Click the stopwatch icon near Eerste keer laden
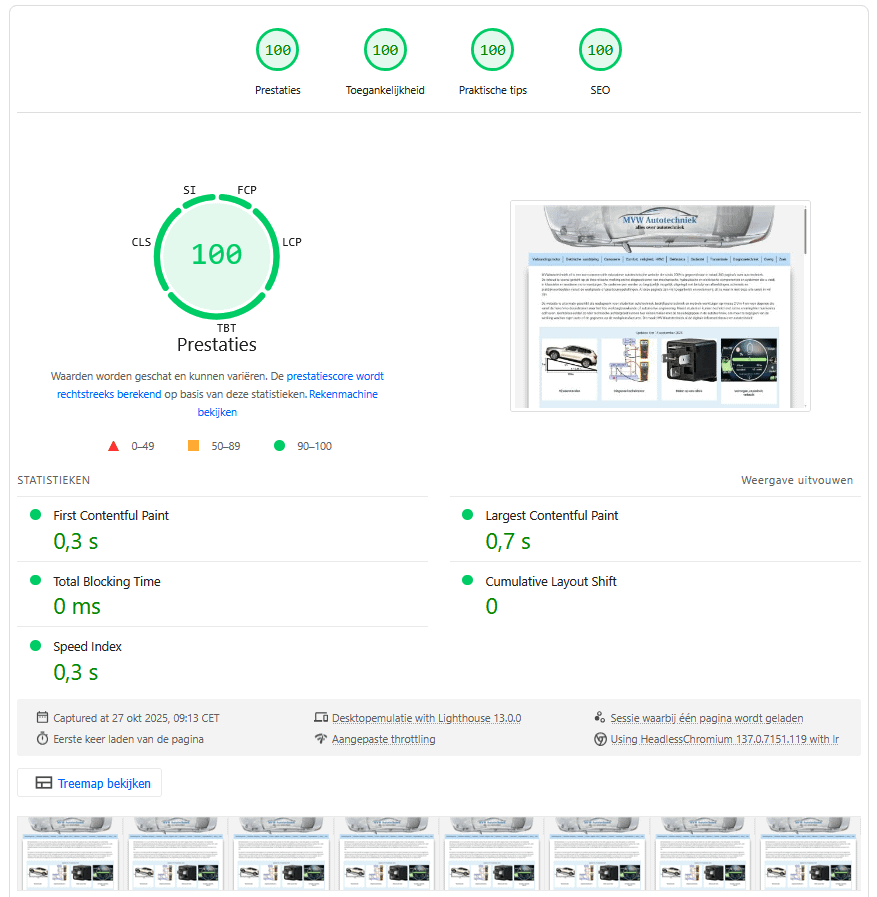The width and height of the screenshot is (877, 897). click(x=42, y=740)
